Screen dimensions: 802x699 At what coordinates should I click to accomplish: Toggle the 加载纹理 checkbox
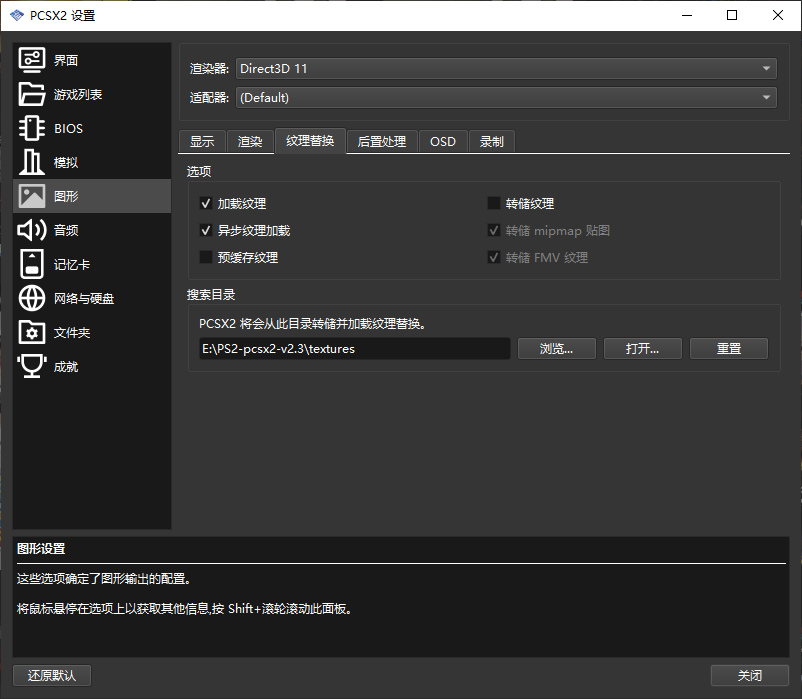[206, 204]
